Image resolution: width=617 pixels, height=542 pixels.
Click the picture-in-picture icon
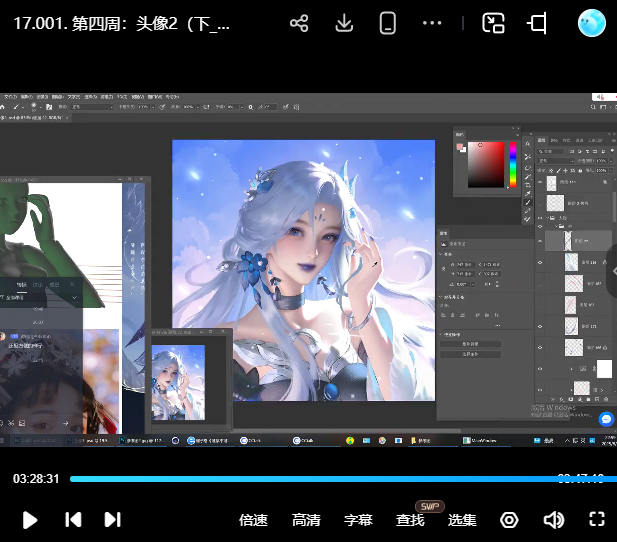click(493, 24)
